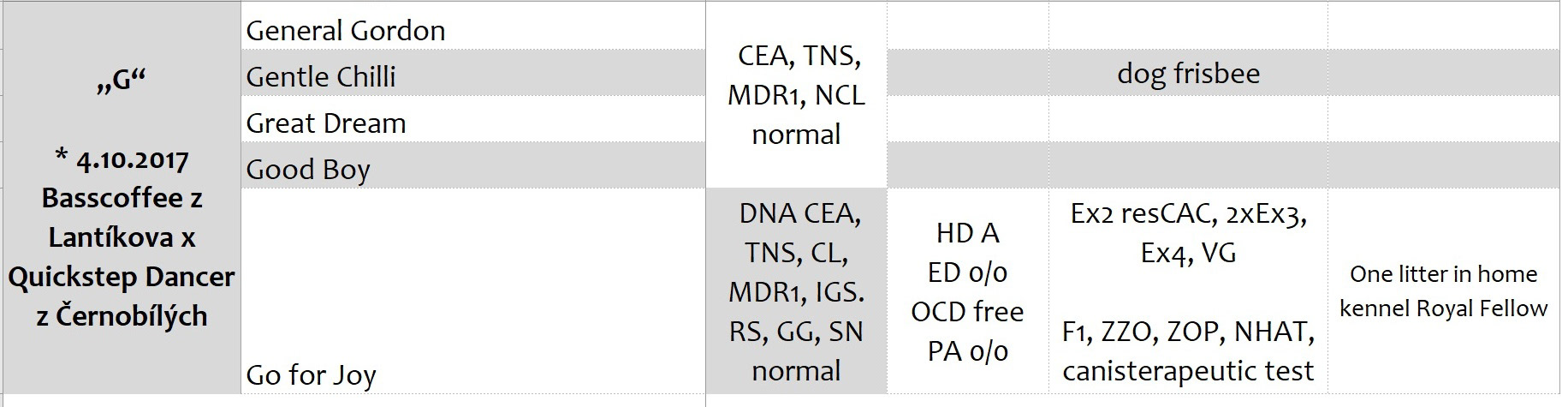The image size is (1568, 407).
Task: Select the One litter in home kennel cell
Action: 1443,291
